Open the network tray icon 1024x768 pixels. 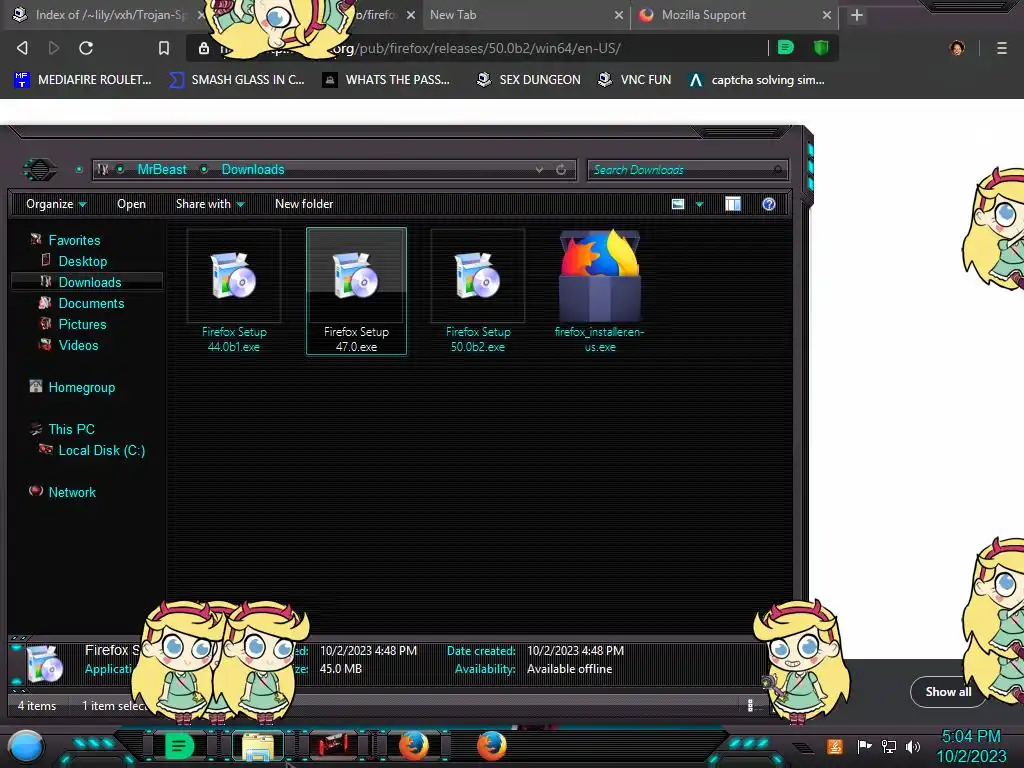click(x=889, y=746)
